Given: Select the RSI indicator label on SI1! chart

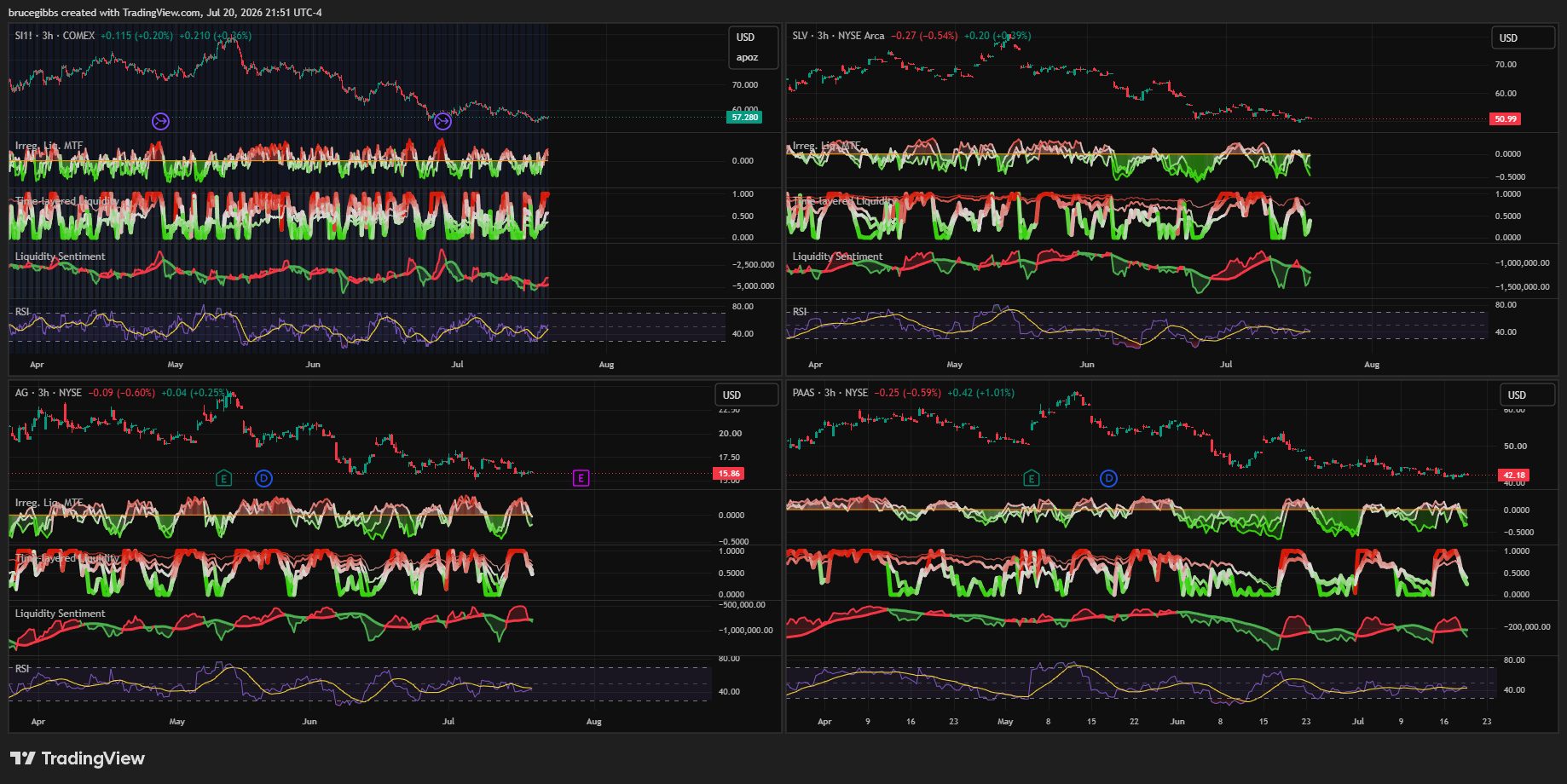Looking at the screenshot, I should (22, 312).
